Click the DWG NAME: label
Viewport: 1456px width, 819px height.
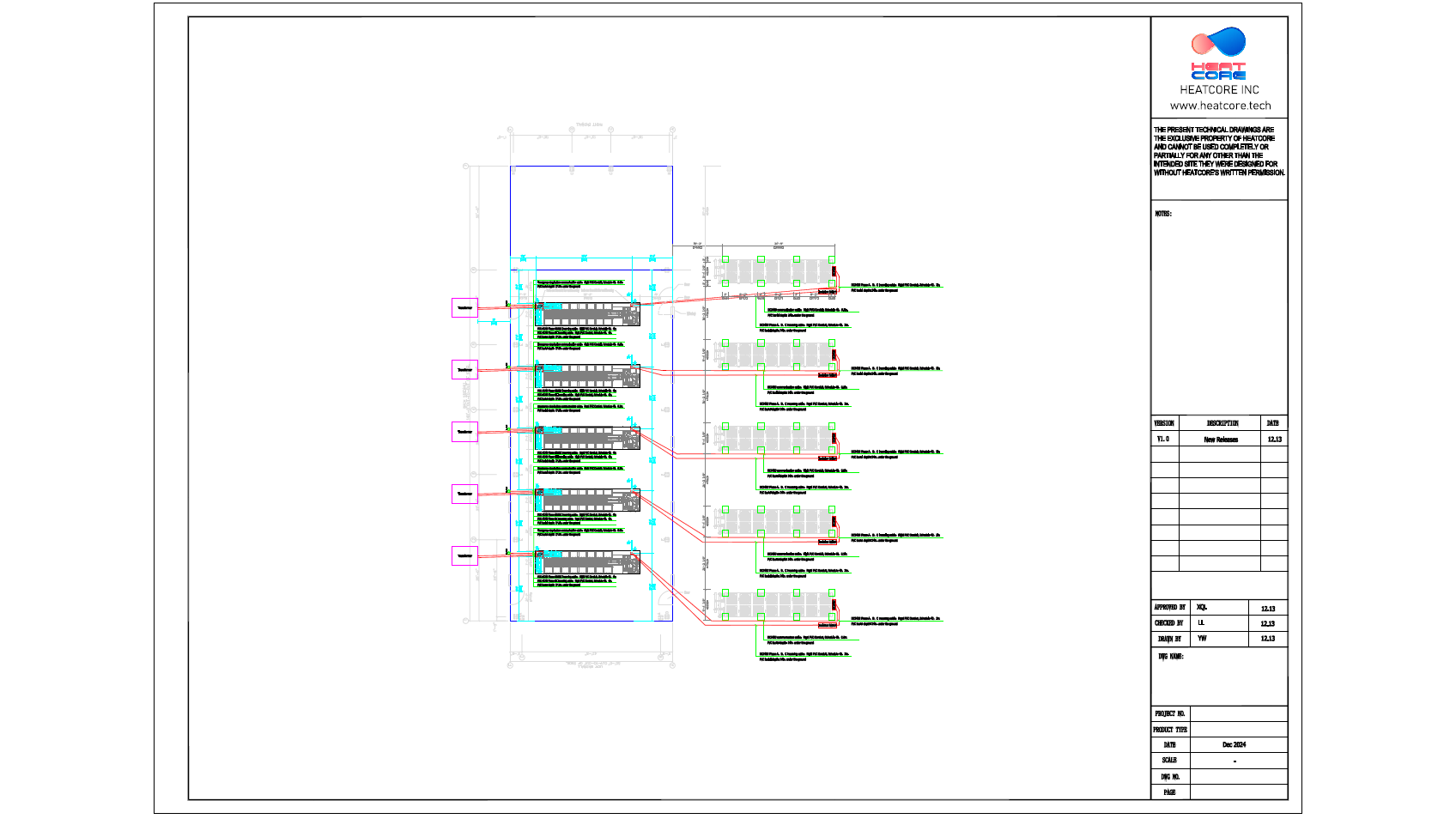point(1171,657)
